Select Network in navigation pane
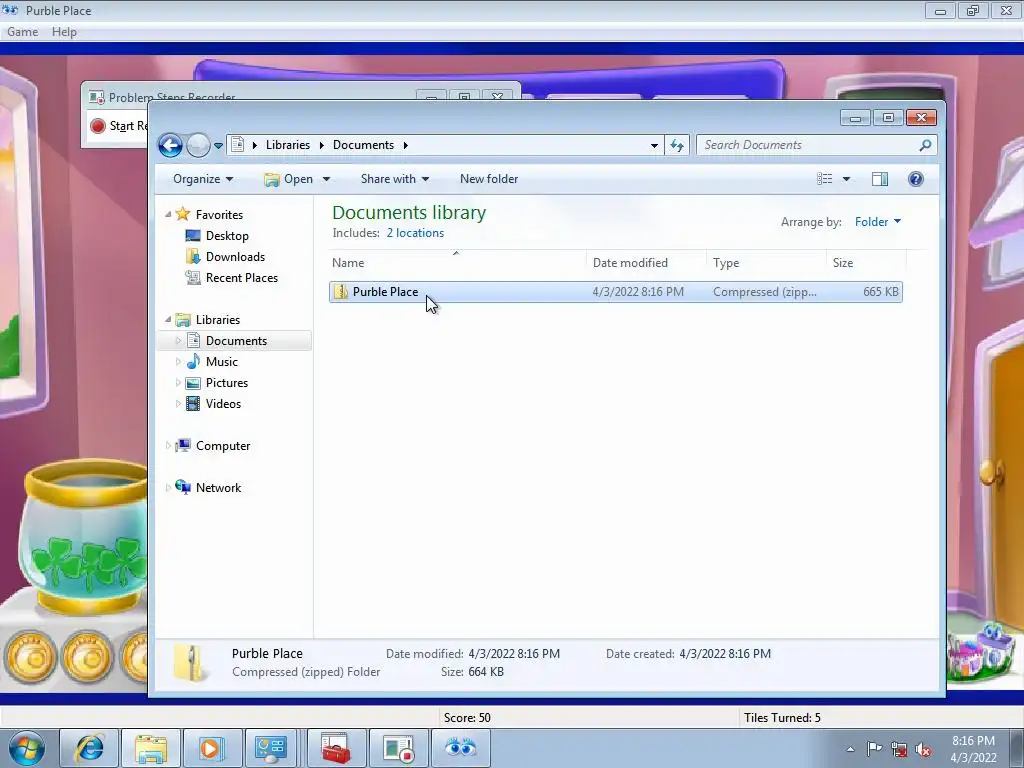The width and height of the screenshot is (1024, 768). point(218,488)
